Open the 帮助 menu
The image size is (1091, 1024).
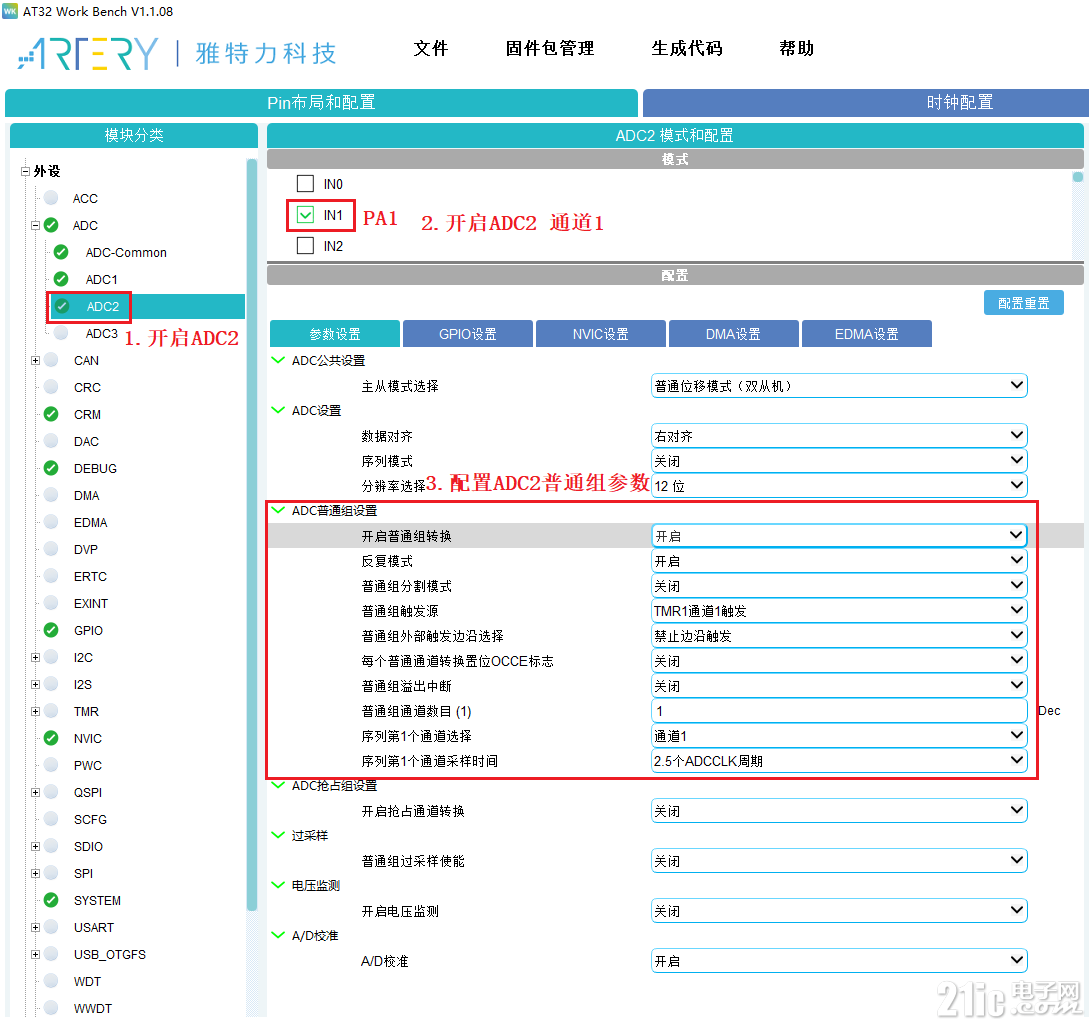coord(797,49)
